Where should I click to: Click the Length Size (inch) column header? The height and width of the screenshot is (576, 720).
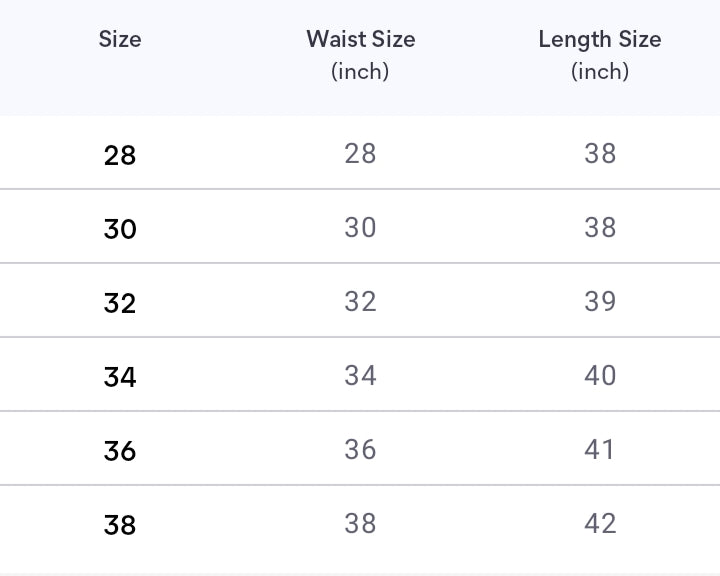[600, 54]
